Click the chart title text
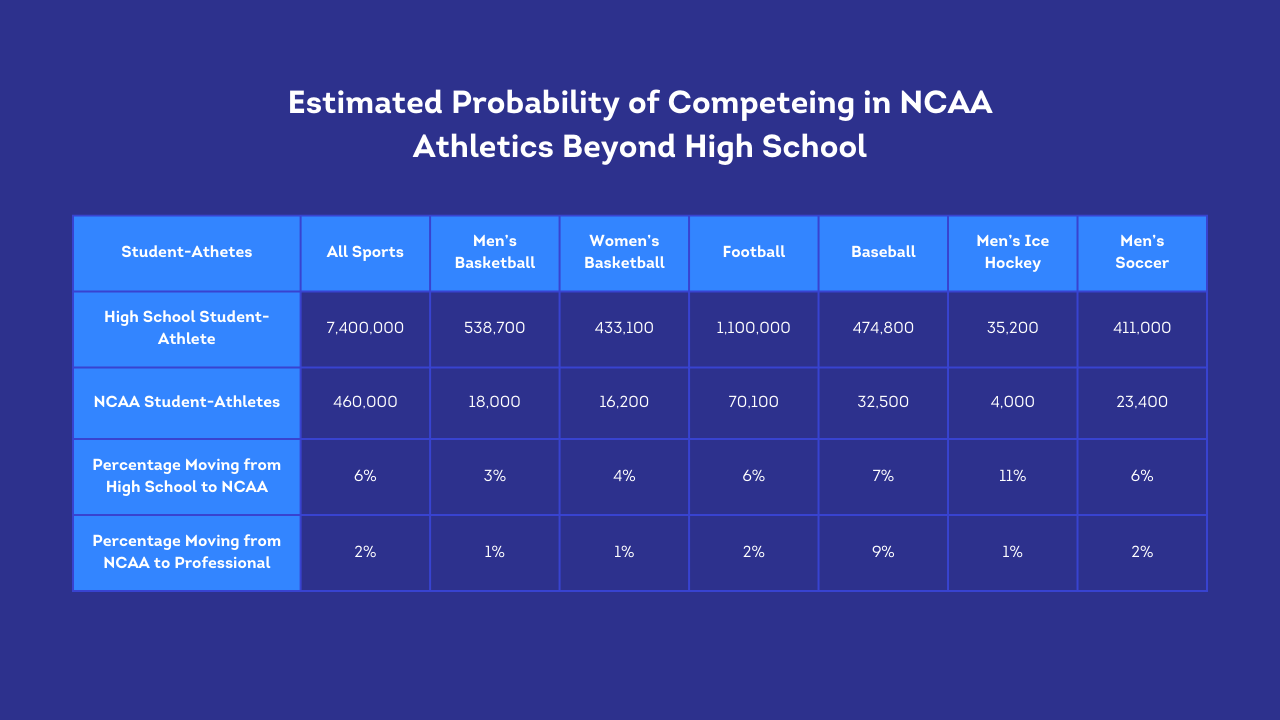The height and width of the screenshot is (720, 1280). (x=640, y=124)
